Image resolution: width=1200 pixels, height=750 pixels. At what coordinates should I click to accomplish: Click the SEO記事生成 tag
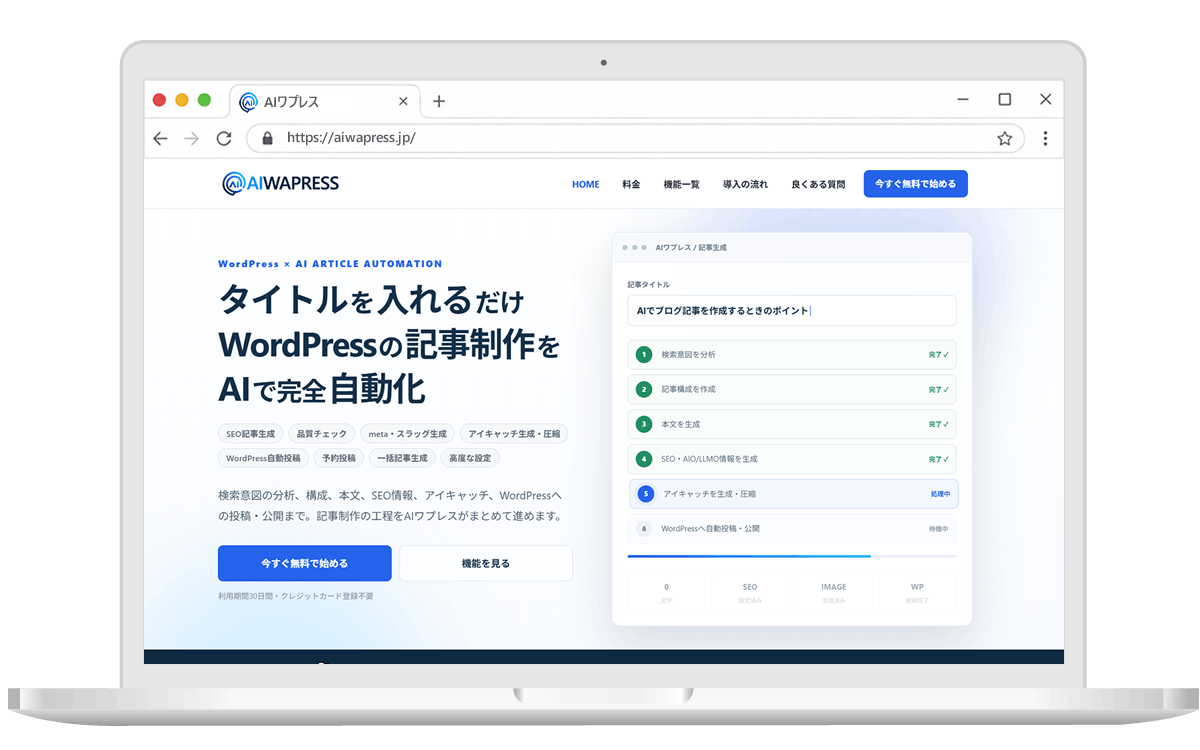pyautogui.click(x=250, y=434)
